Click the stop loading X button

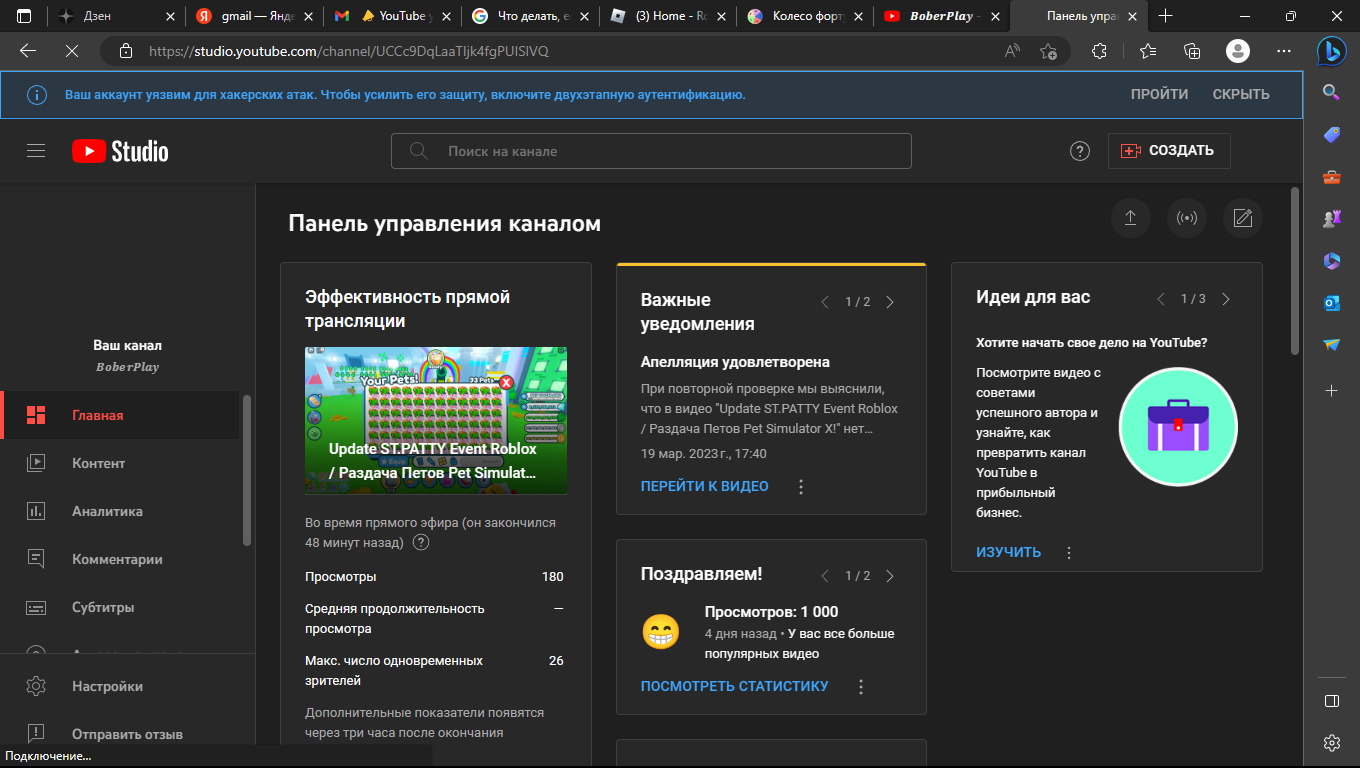tap(72, 51)
